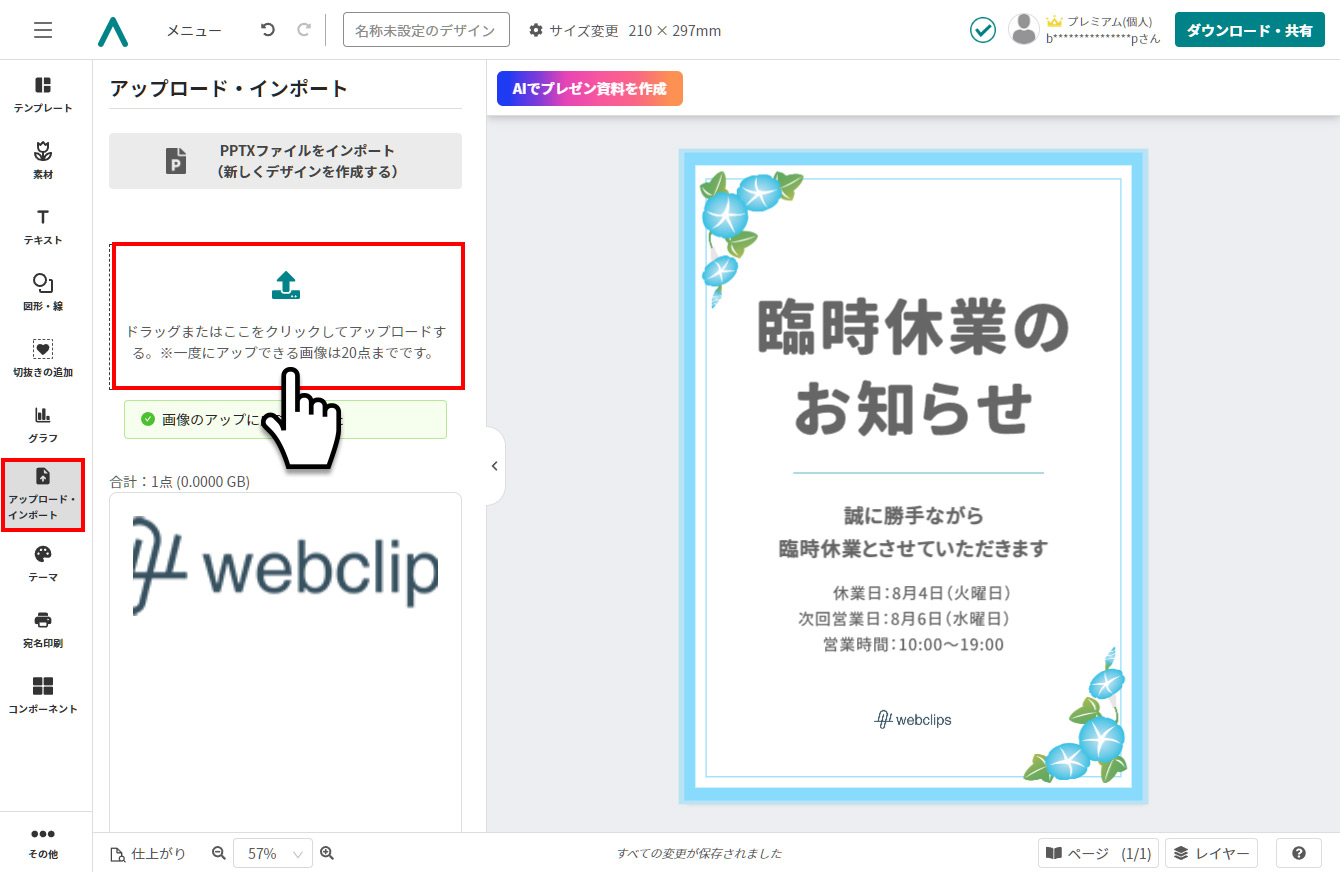
Task: Open サイズ変更 settings
Action: pos(575,31)
